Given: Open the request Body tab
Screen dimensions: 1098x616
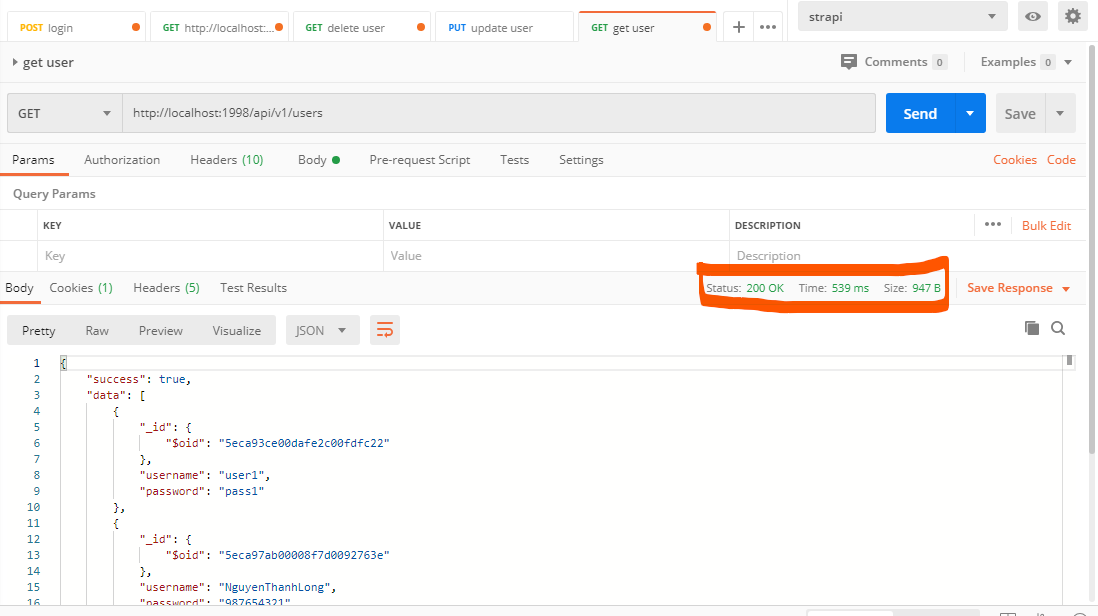Looking at the screenshot, I should coord(319,160).
